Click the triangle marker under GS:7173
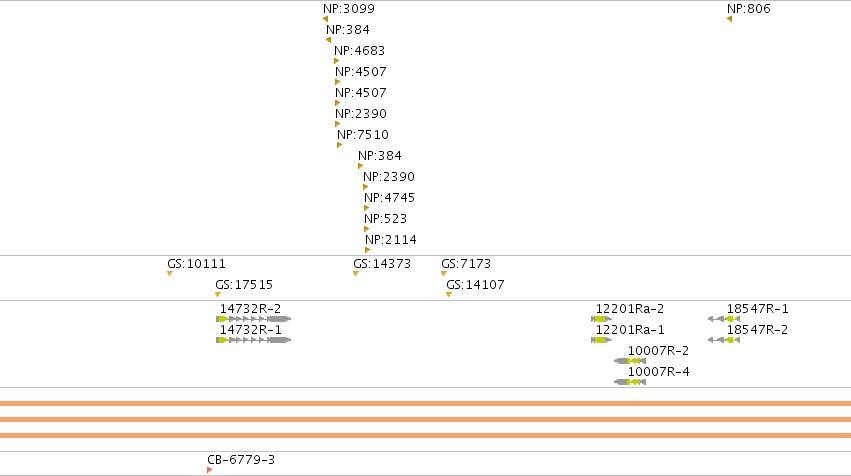This screenshot has width=851, height=476. [x=444, y=274]
